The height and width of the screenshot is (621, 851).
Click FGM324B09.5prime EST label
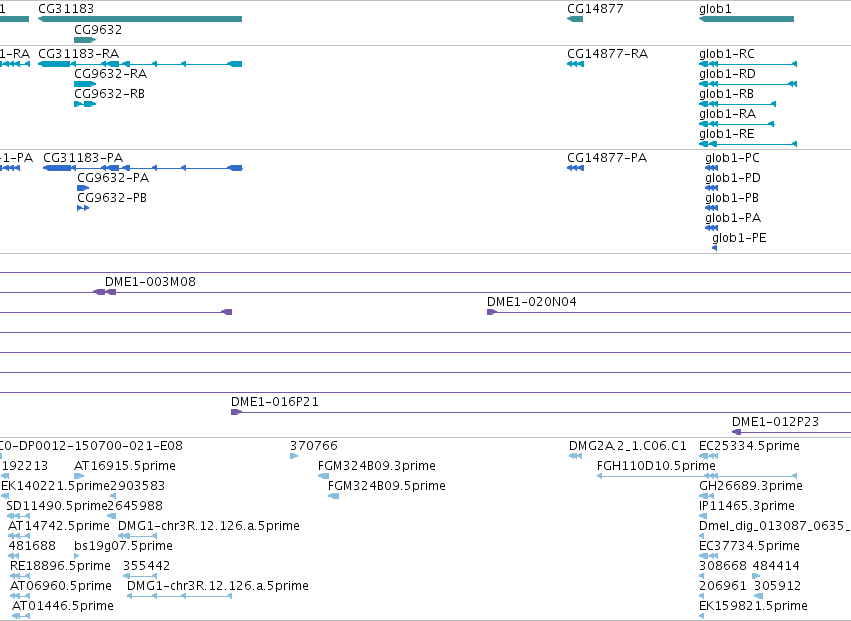click(387, 486)
